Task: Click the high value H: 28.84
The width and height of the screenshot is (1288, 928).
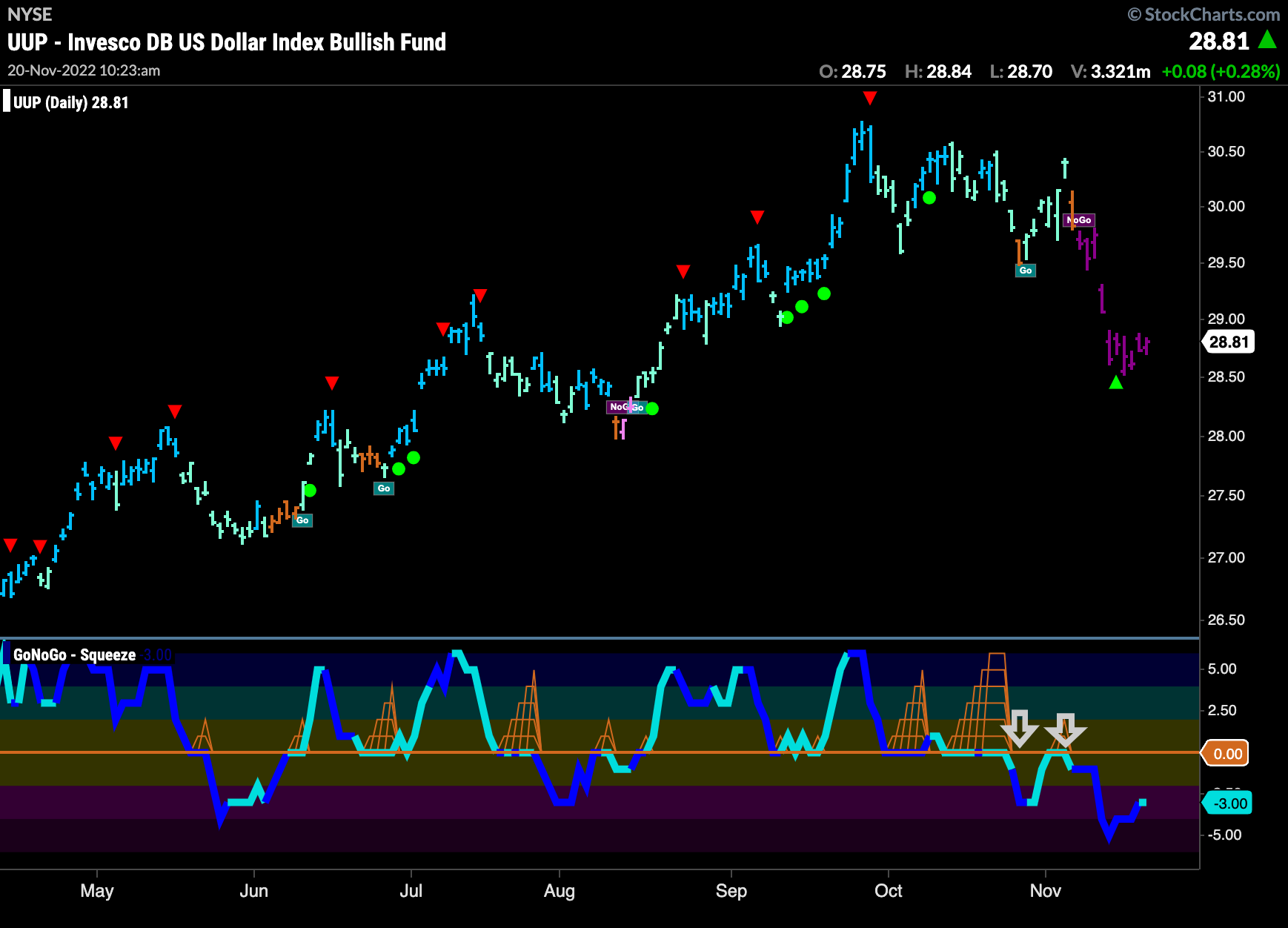Action: [x=938, y=72]
